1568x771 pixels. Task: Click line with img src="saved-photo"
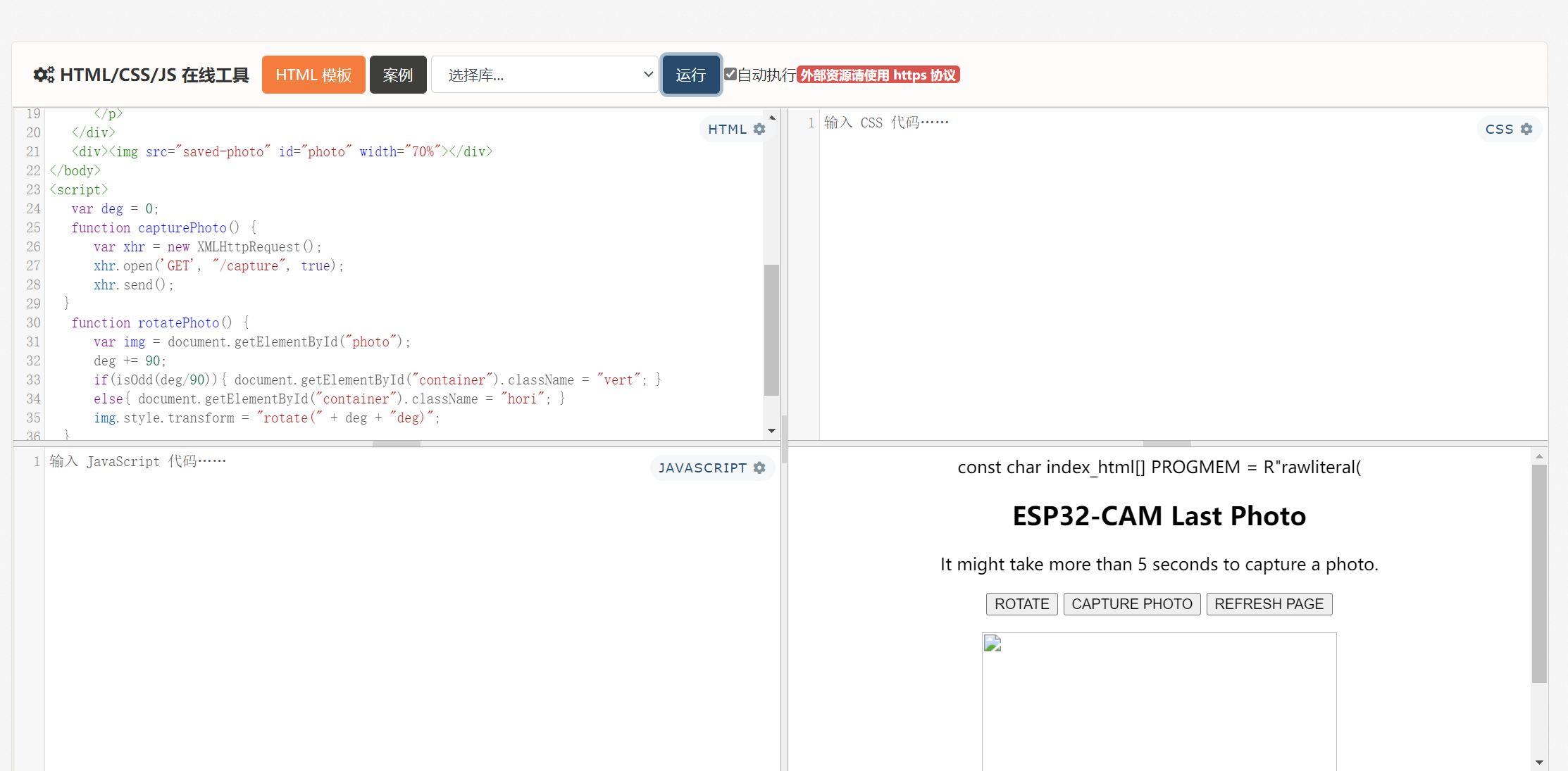[x=282, y=152]
